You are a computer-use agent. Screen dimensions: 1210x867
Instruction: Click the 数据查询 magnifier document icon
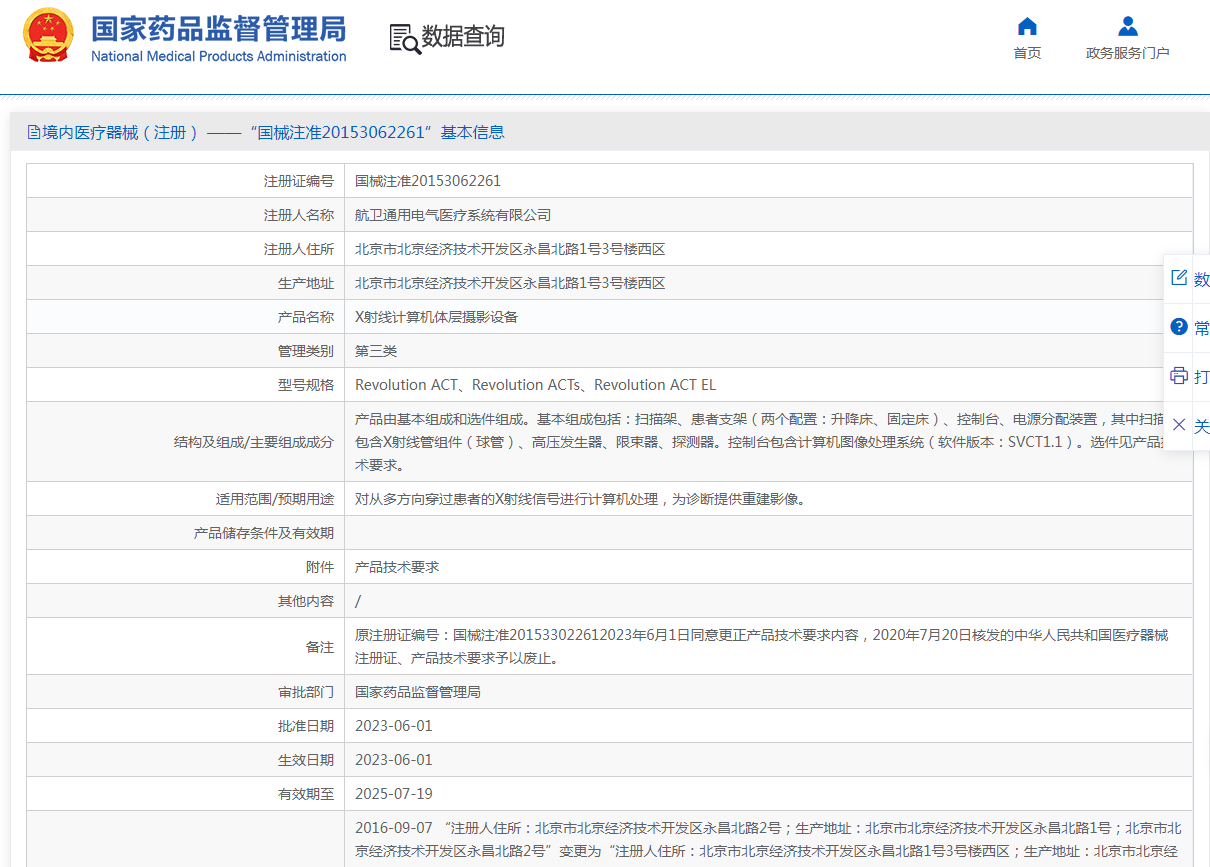point(404,38)
